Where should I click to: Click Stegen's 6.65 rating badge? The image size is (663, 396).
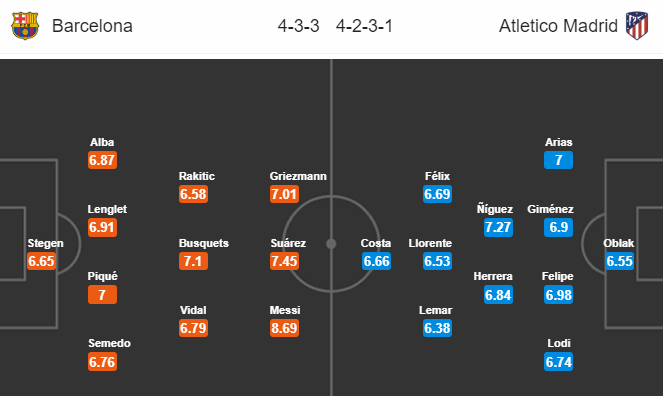[41, 261]
